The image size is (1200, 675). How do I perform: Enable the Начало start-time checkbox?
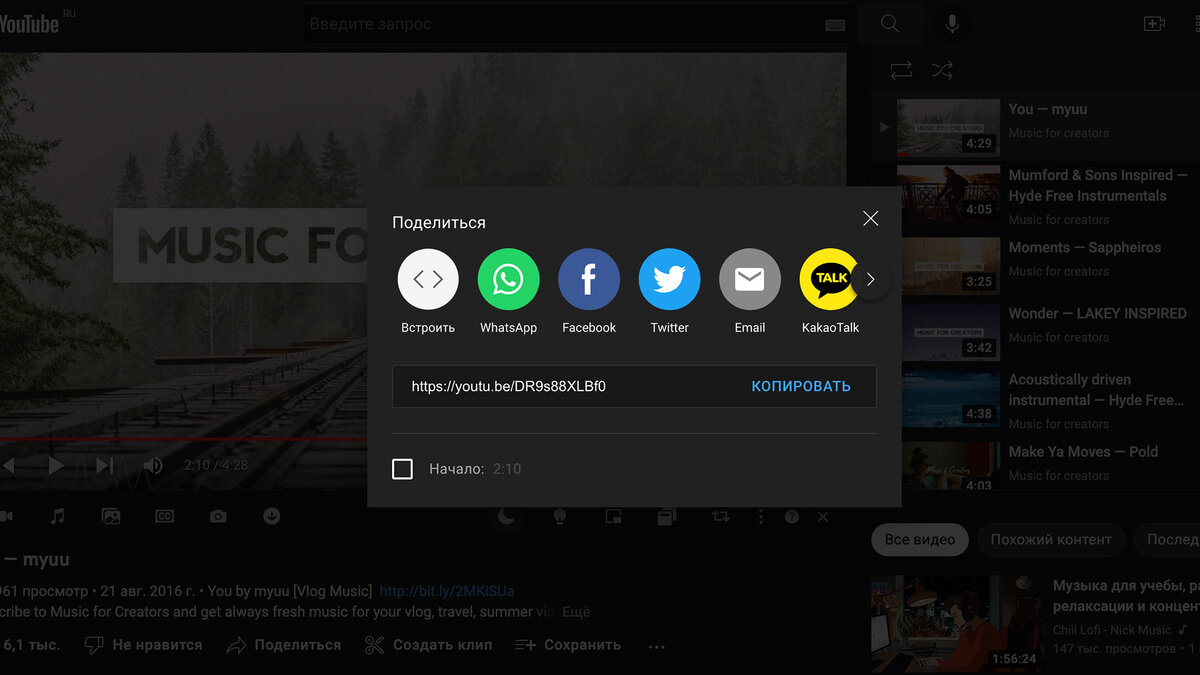402,468
